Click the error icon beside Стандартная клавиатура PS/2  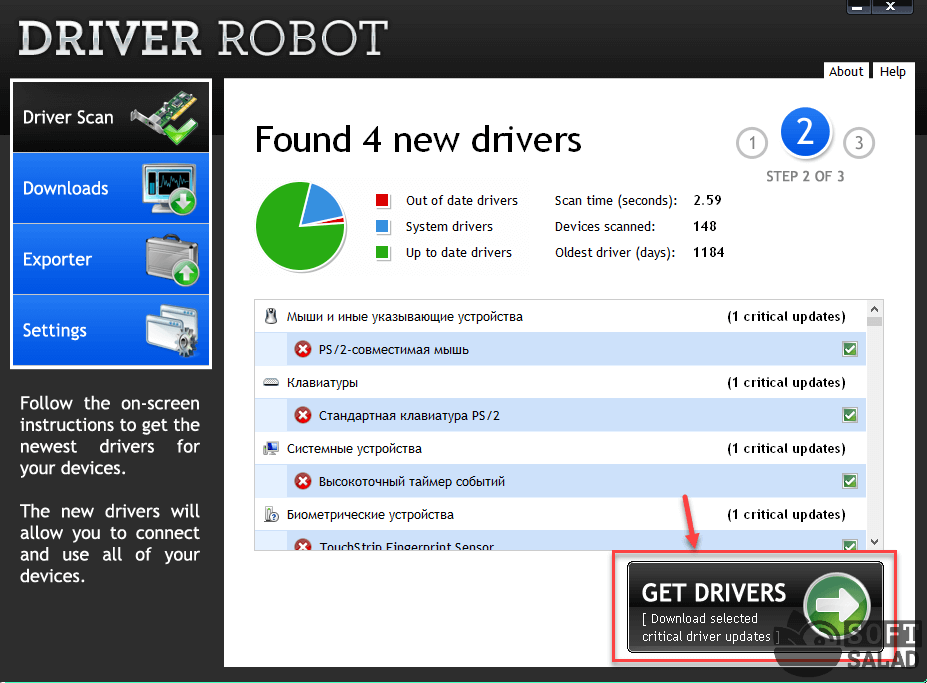(x=303, y=415)
